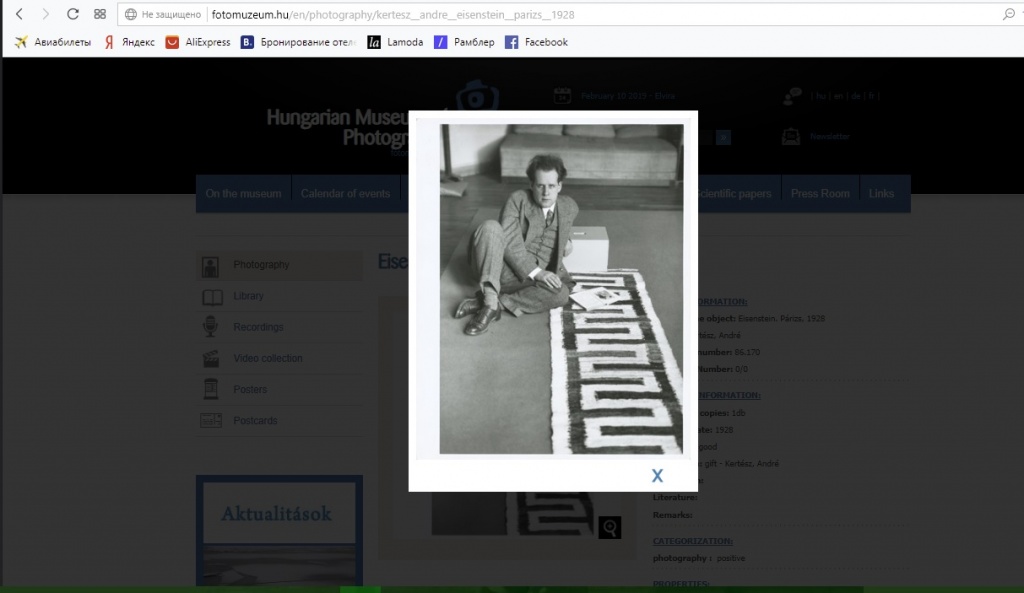Open the Яндекс bookmark
The width and height of the screenshot is (1024, 593).
(129, 42)
